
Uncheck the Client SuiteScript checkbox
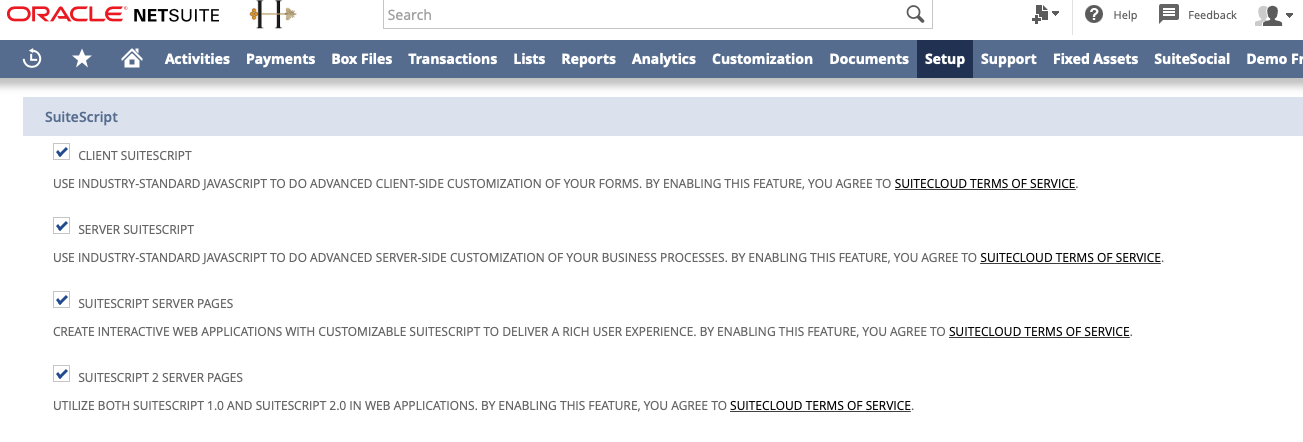tap(62, 153)
